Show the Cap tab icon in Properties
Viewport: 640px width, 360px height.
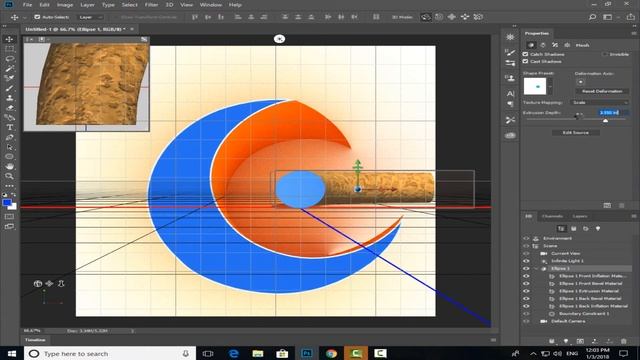pos(555,45)
